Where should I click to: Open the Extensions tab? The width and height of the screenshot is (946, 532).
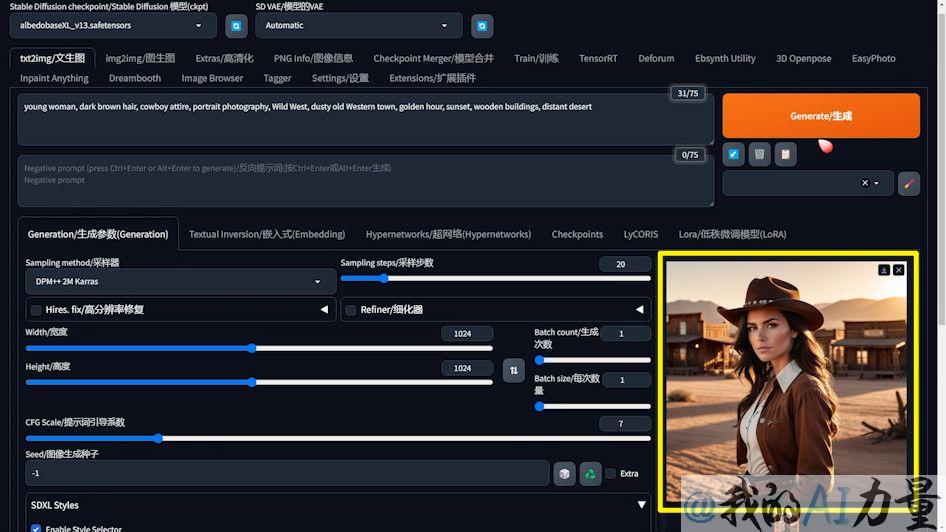[x=432, y=78]
